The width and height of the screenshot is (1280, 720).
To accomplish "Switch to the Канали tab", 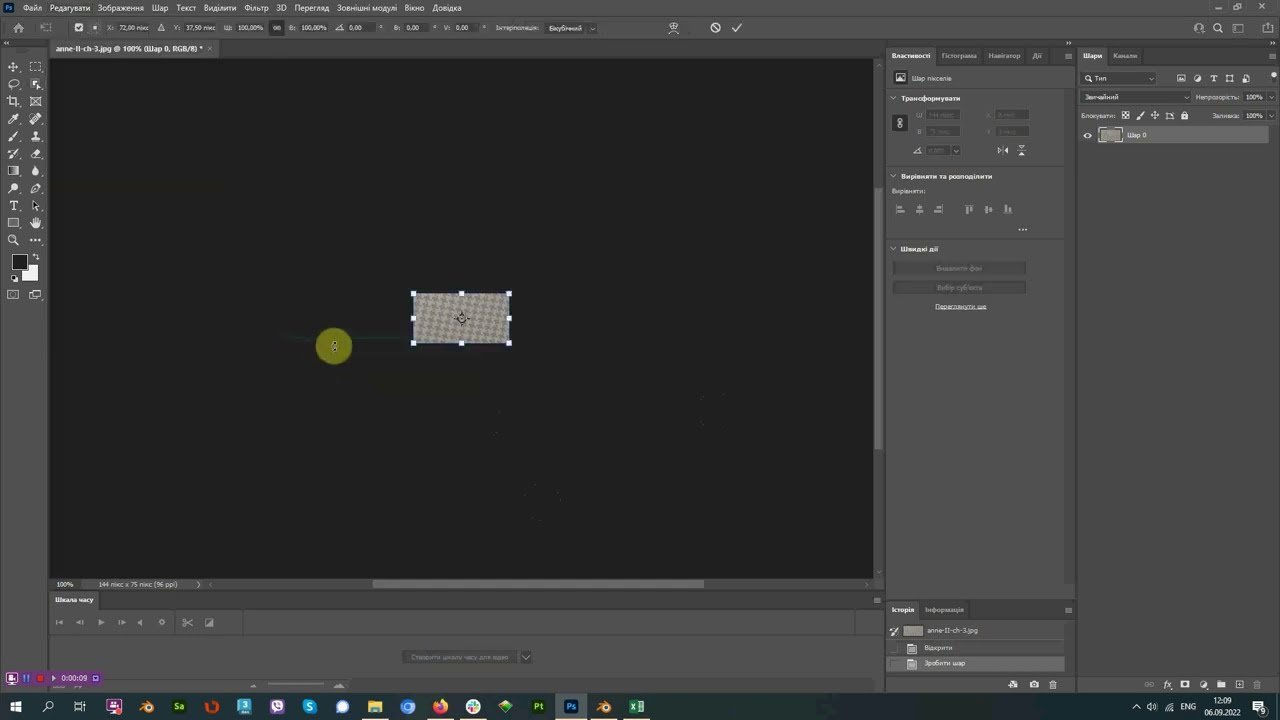I will coord(1125,56).
